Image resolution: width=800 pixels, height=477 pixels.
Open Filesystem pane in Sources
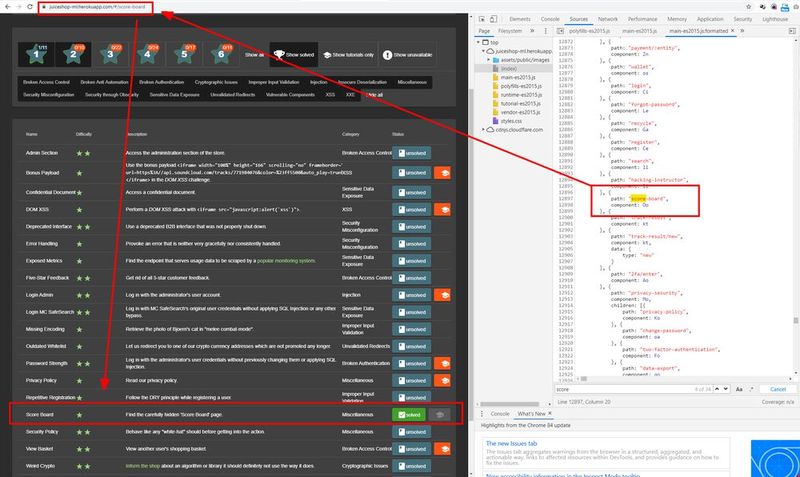point(510,31)
